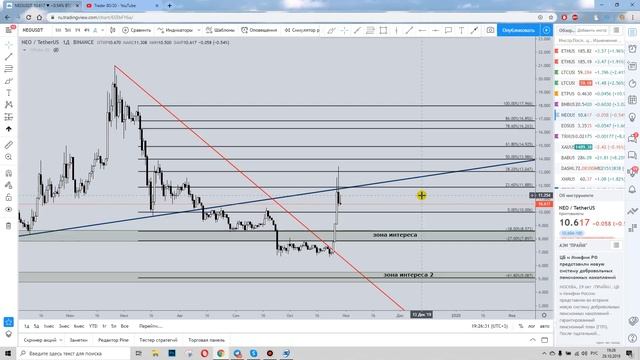Open calendar icon in right sidebar
Image resolution: width=640 pixels, height=360 pixels.
pos(632,100)
